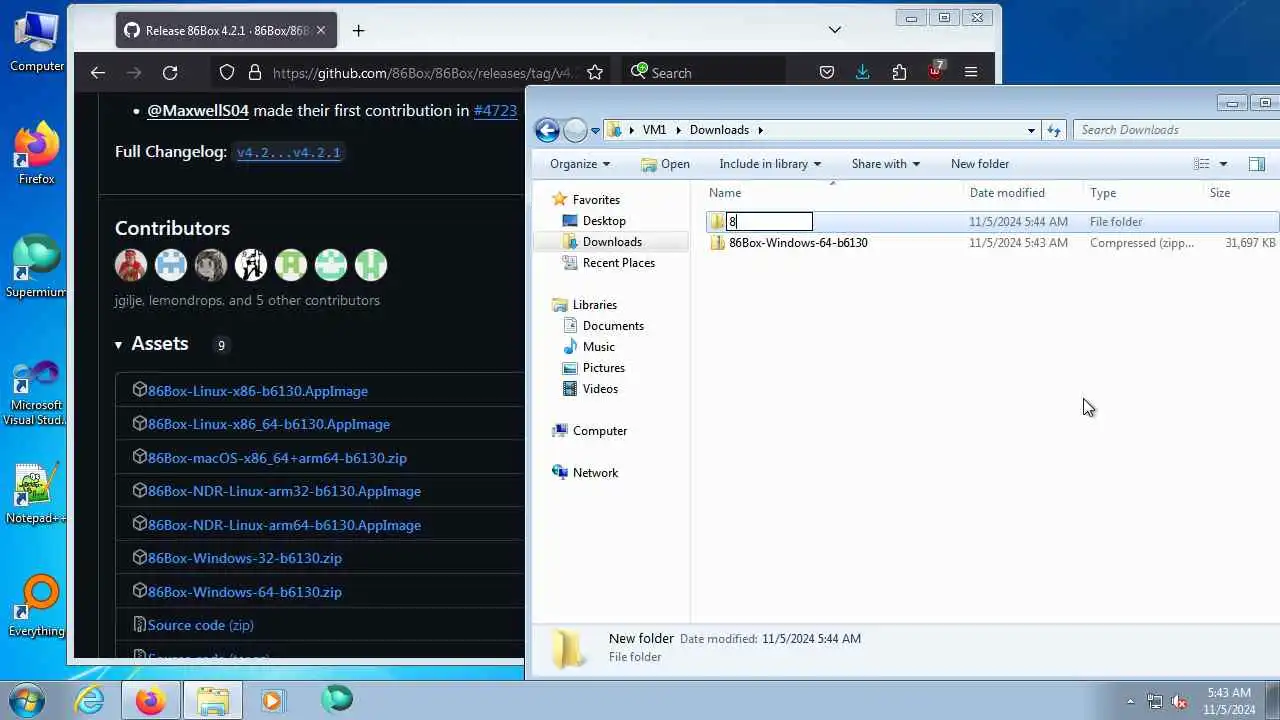Screen dimensions: 1280x720
Task: Click Explorer Back navigation button
Action: [547, 130]
